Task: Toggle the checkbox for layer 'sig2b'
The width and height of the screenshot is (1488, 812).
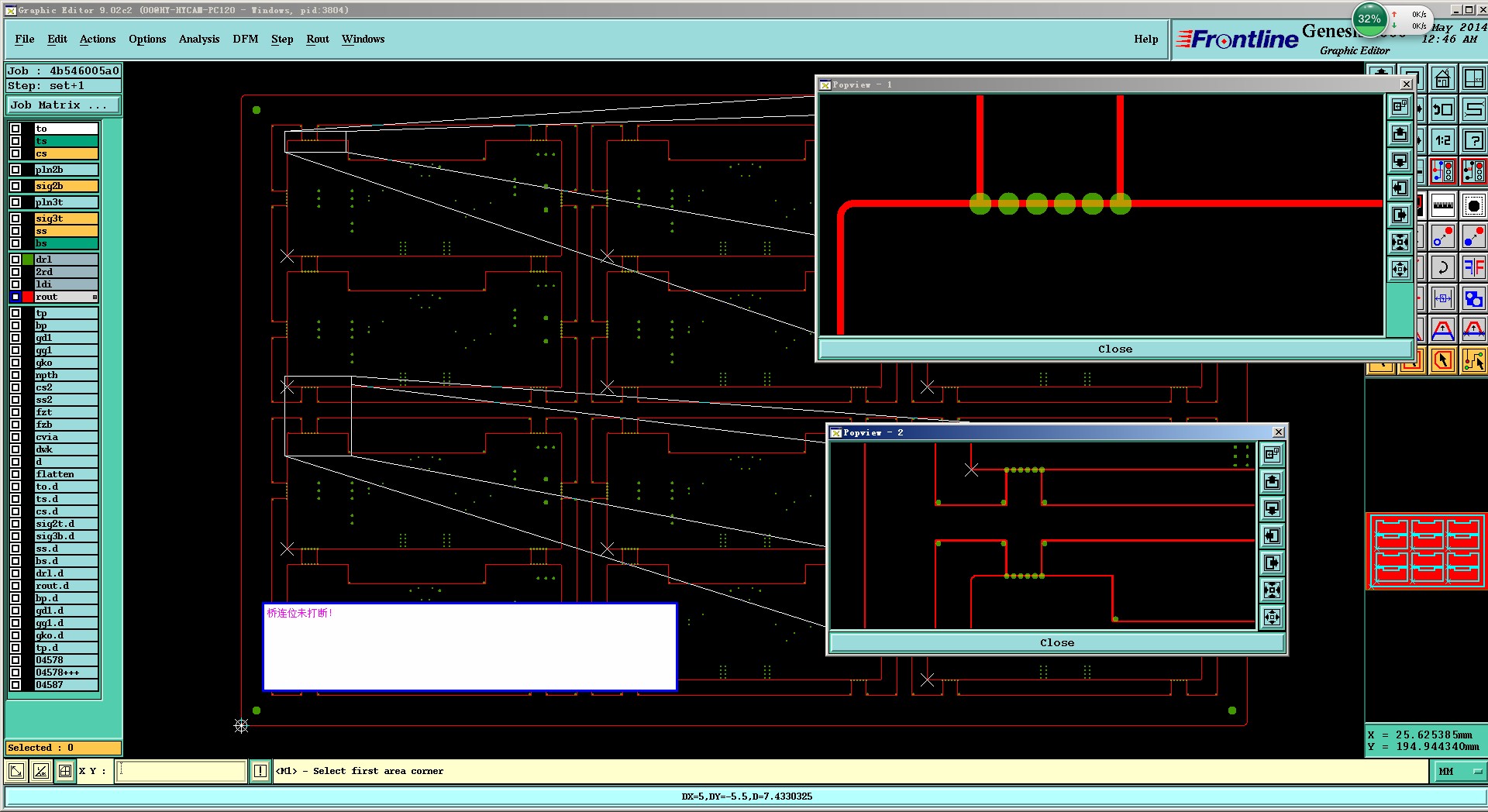Action: 15,186
